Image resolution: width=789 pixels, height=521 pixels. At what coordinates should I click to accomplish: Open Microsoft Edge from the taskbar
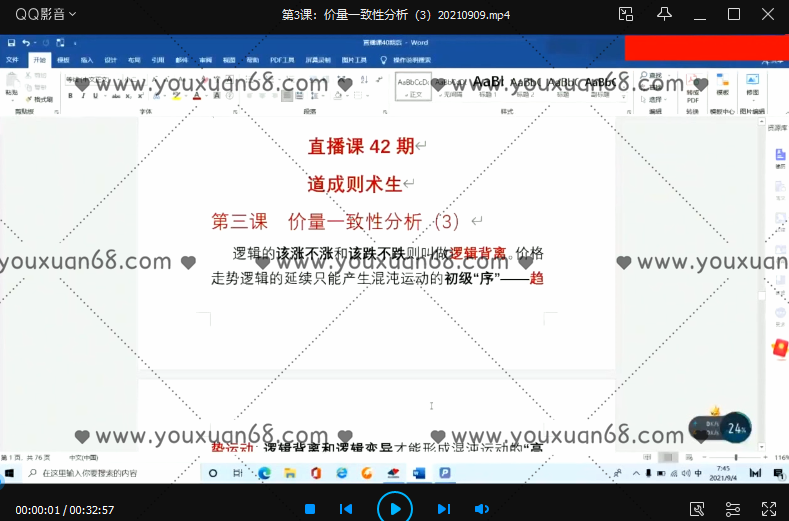click(x=264, y=473)
